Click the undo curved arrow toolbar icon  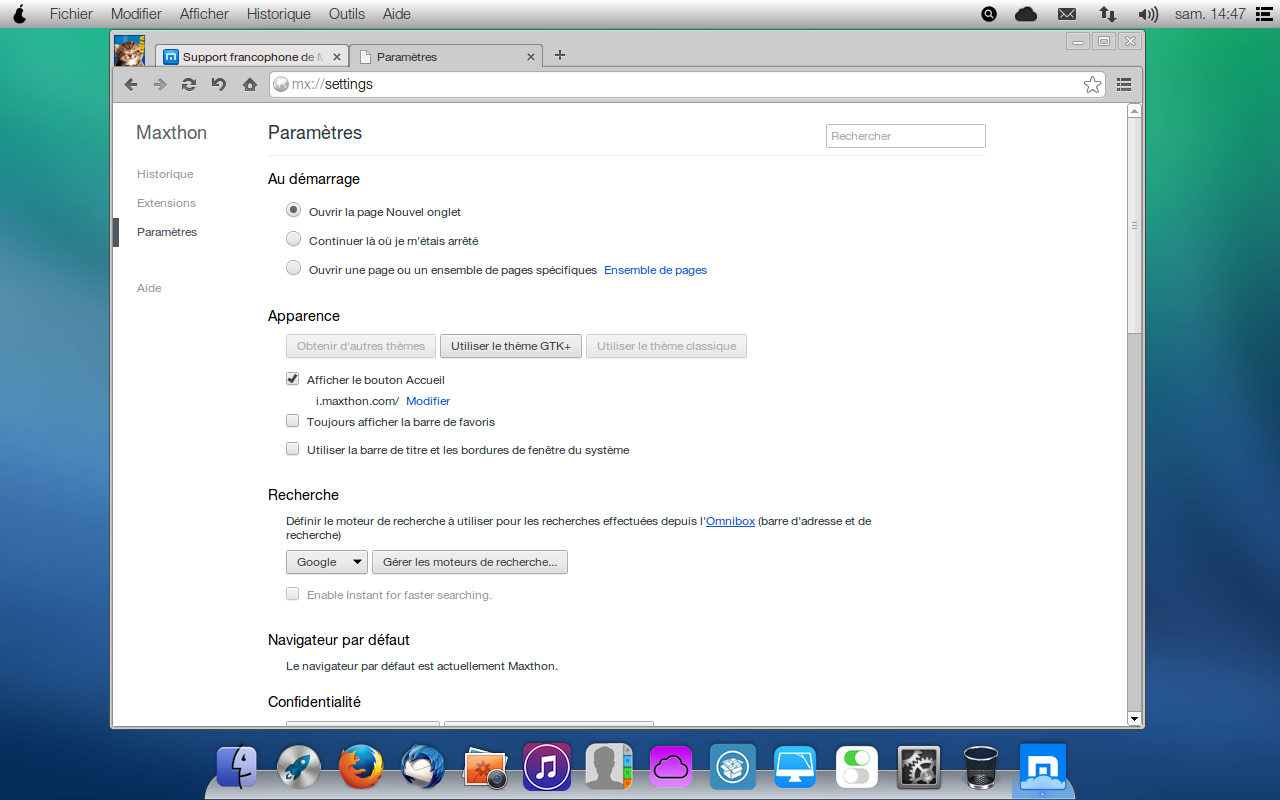click(x=219, y=85)
